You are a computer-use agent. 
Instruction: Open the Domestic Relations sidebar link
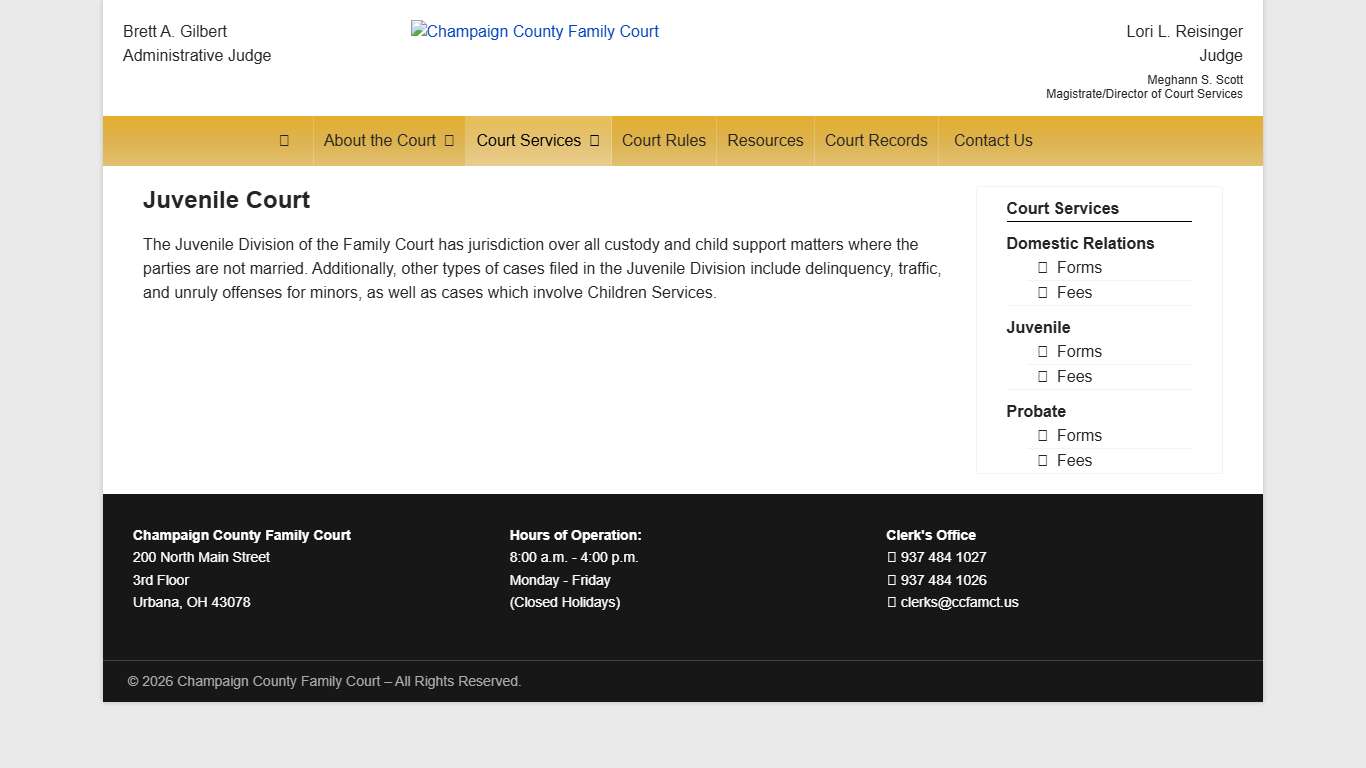coord(1080,243)
